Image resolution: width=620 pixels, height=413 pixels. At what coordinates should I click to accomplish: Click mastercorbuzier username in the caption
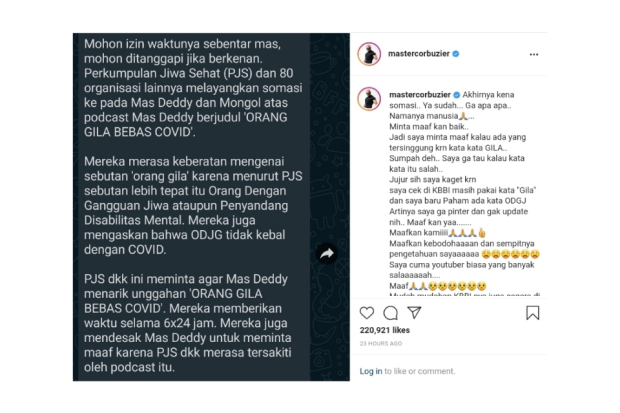[x=420, y=95]
